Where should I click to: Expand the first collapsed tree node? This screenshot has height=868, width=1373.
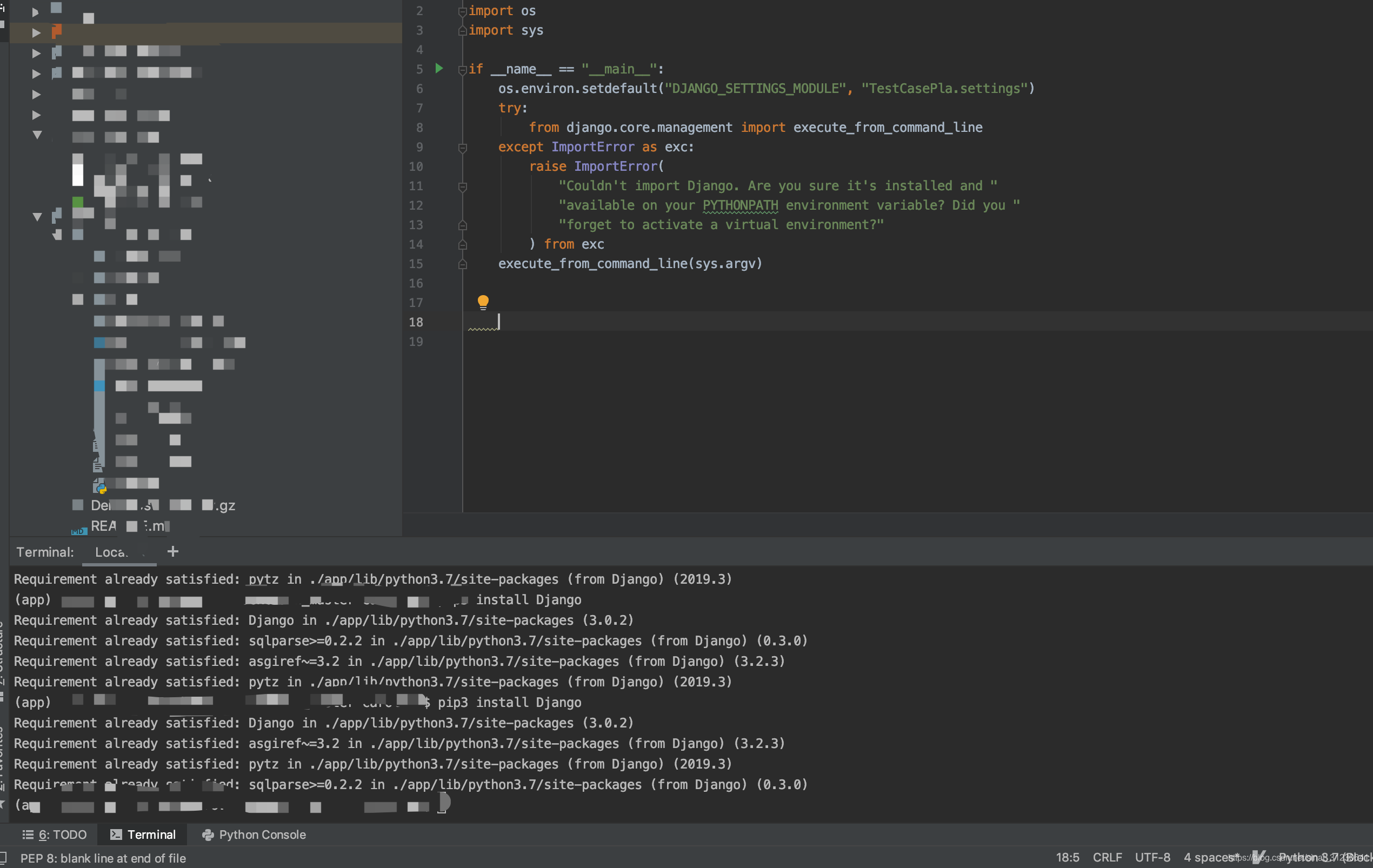pos(36,11)
